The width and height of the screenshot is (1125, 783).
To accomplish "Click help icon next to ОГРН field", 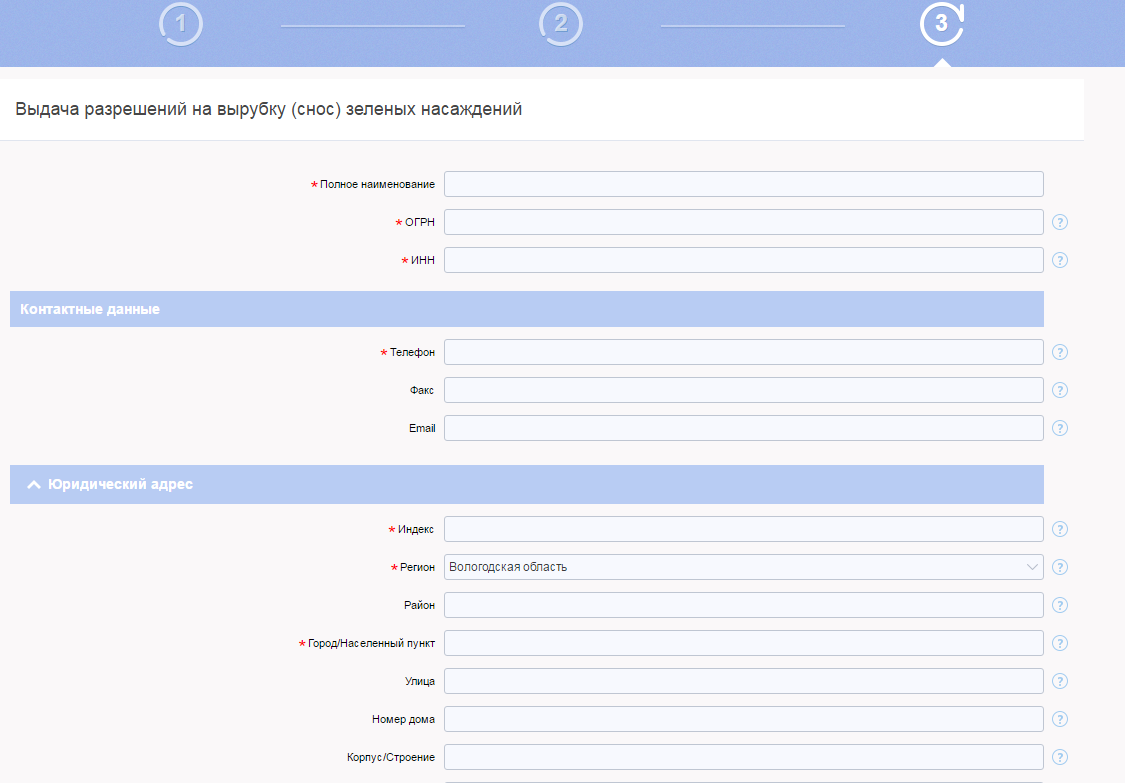I will (1060, 222).
